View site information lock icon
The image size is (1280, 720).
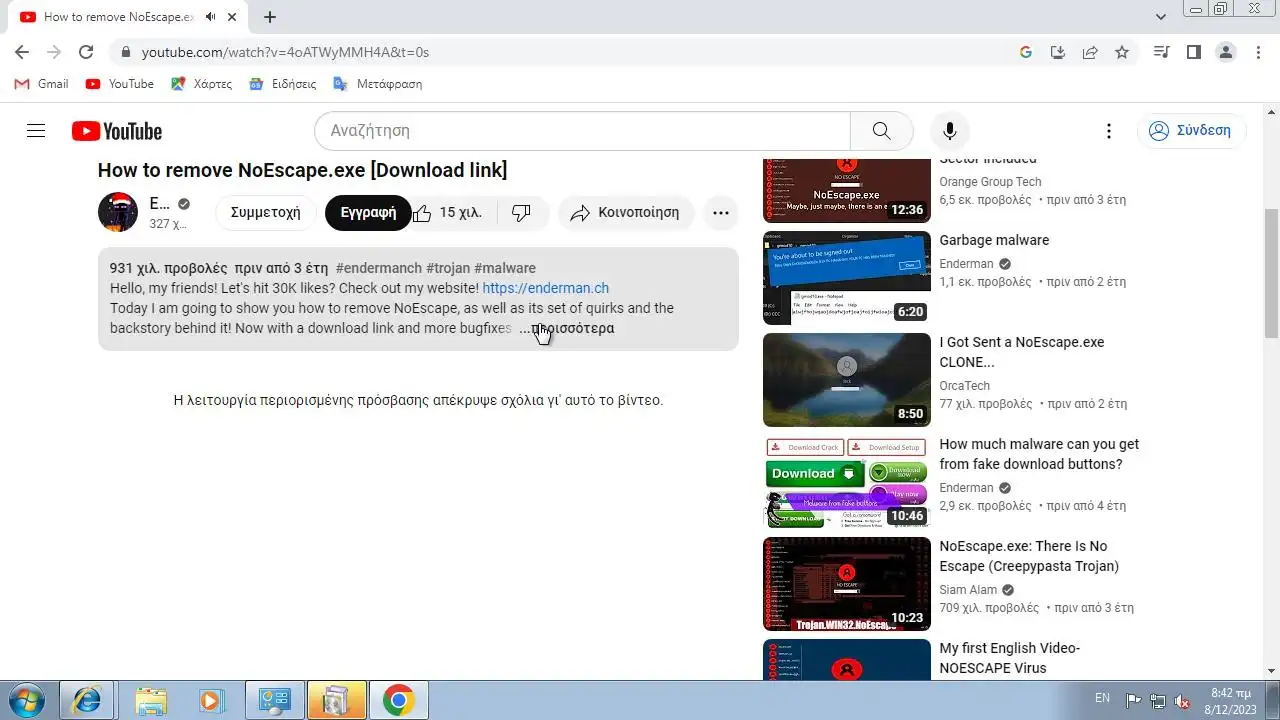125,52
